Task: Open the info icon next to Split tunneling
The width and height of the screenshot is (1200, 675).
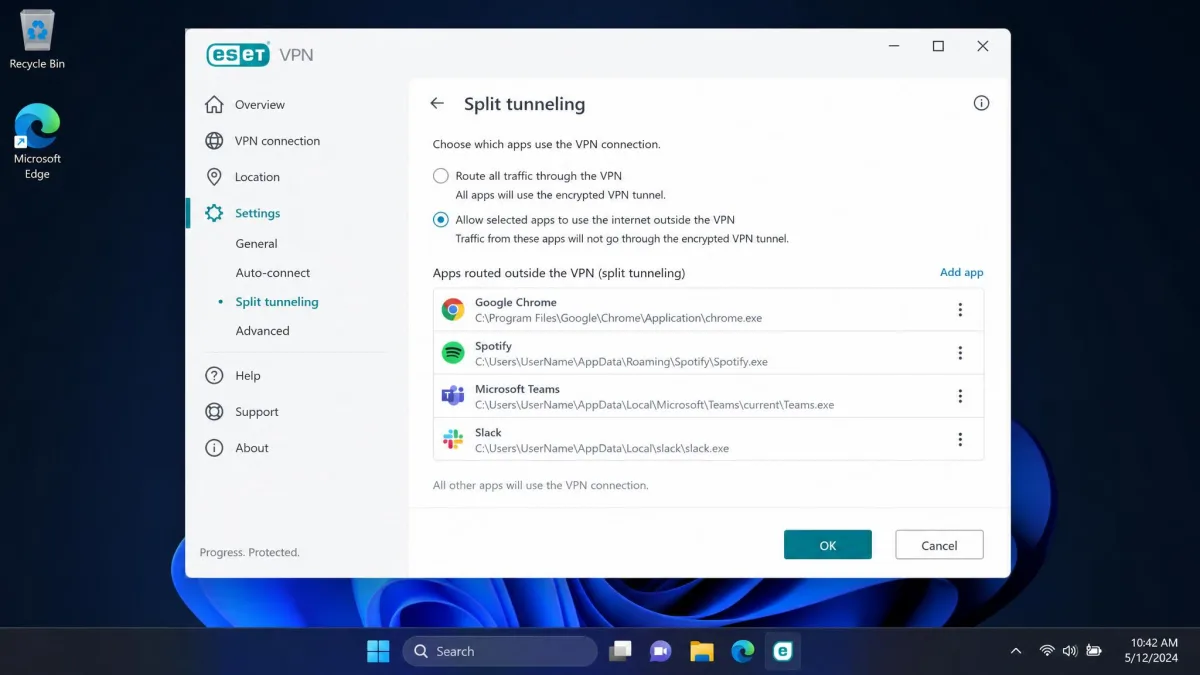Action: (x=981, y=103)
